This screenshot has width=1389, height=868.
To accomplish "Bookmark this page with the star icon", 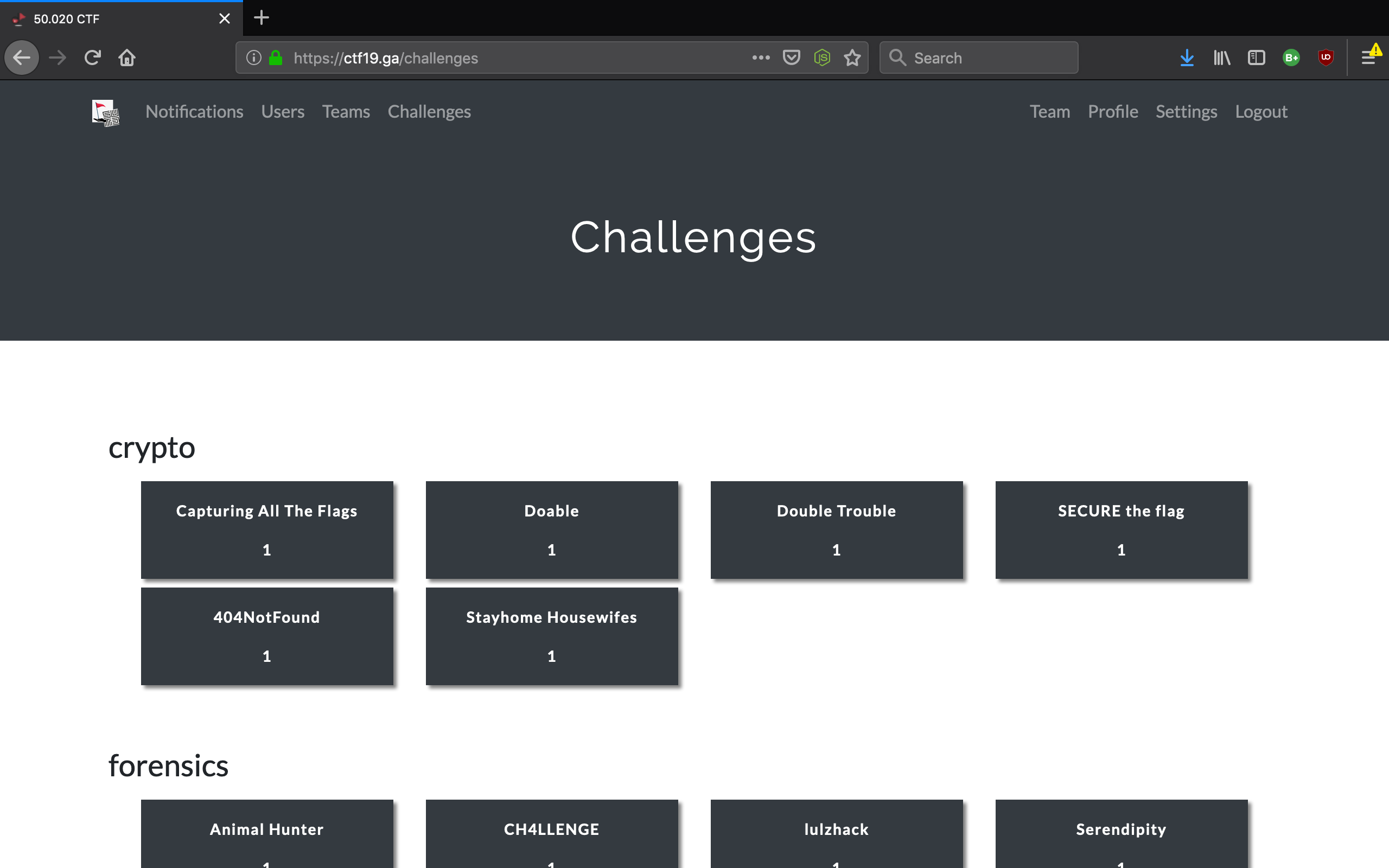I will [x=852, y=58].
